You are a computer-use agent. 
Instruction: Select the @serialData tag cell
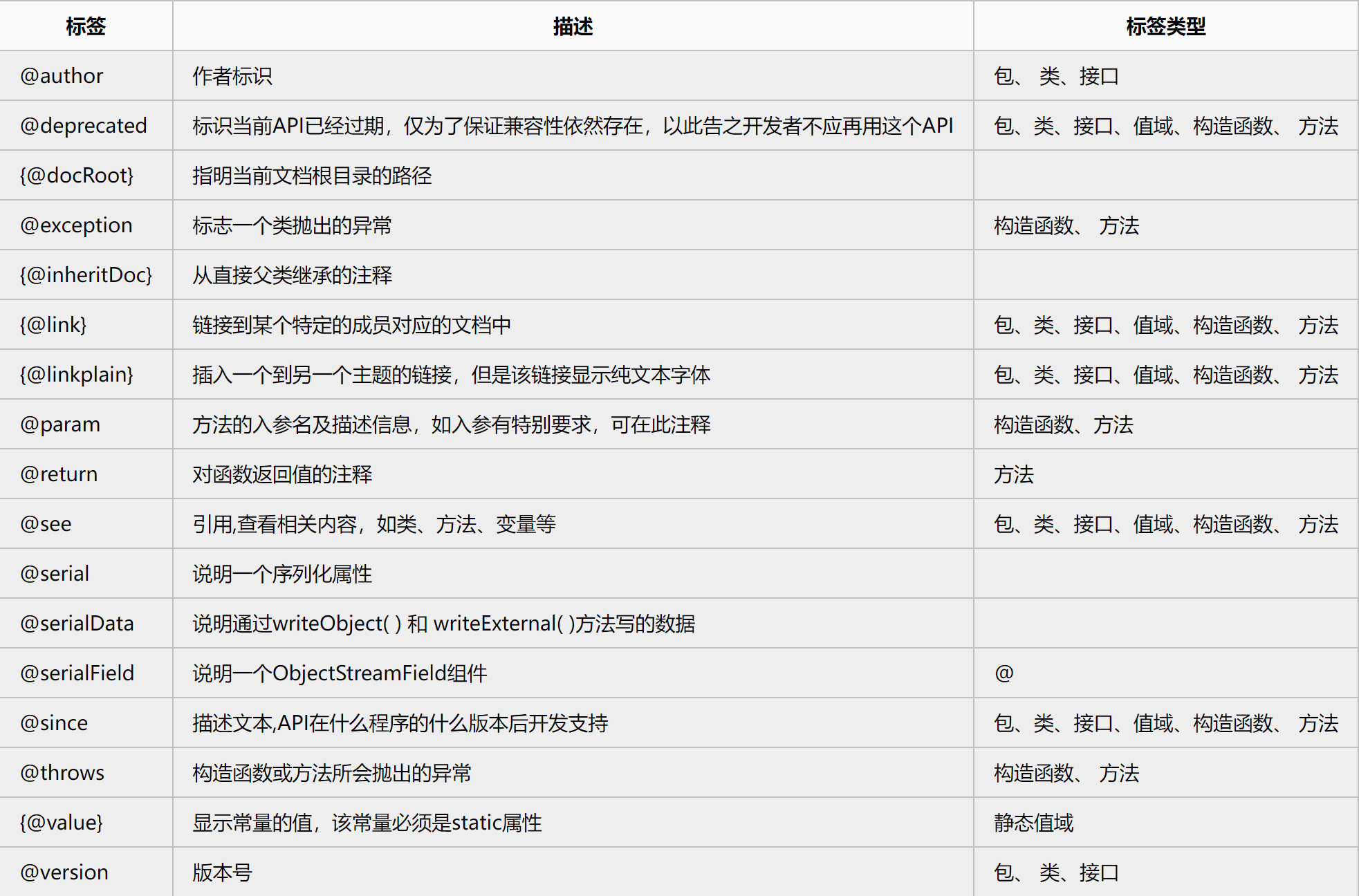[x=77, y=624]
